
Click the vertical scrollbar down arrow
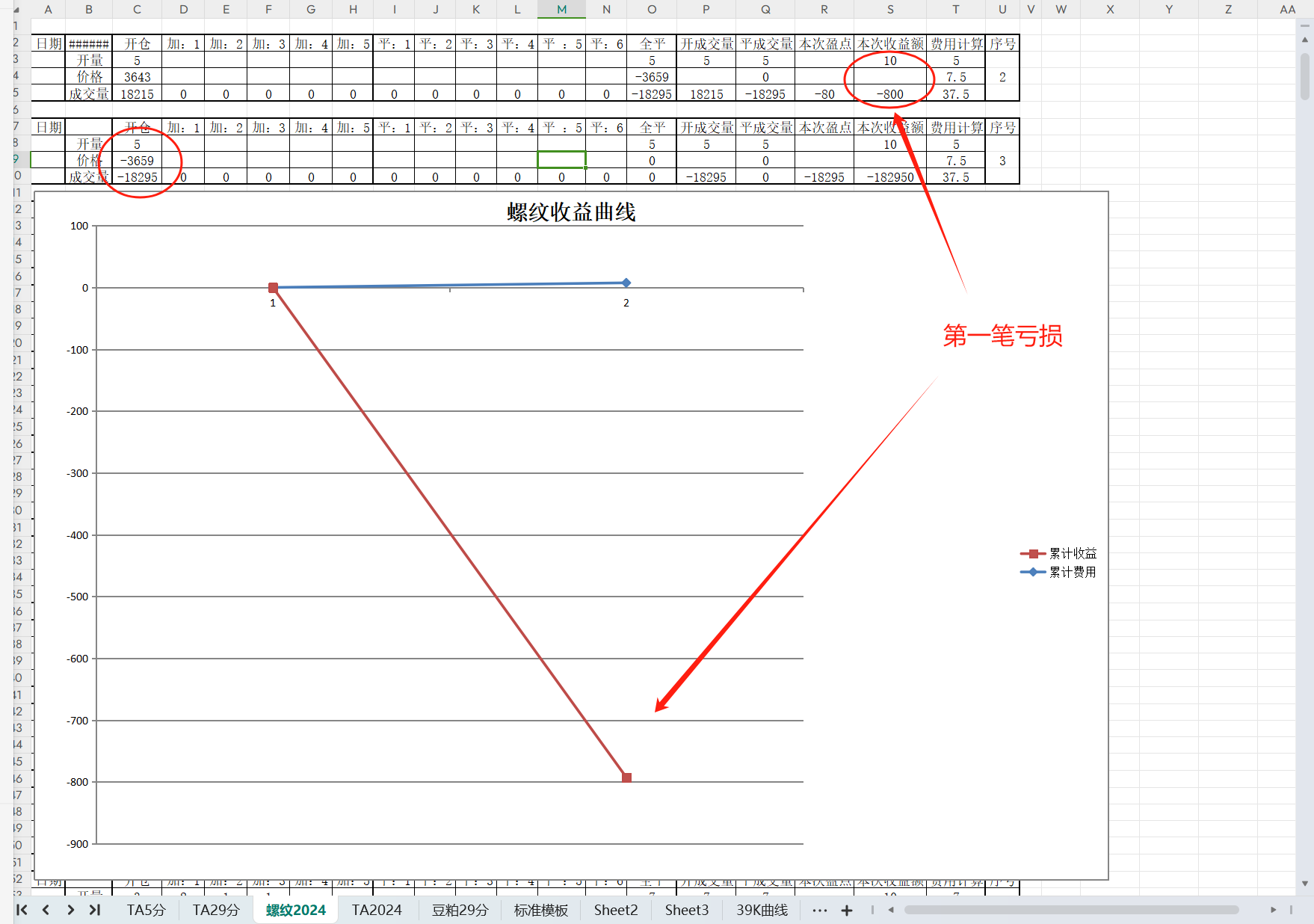pyautogui.click(x=1305, y=883)
